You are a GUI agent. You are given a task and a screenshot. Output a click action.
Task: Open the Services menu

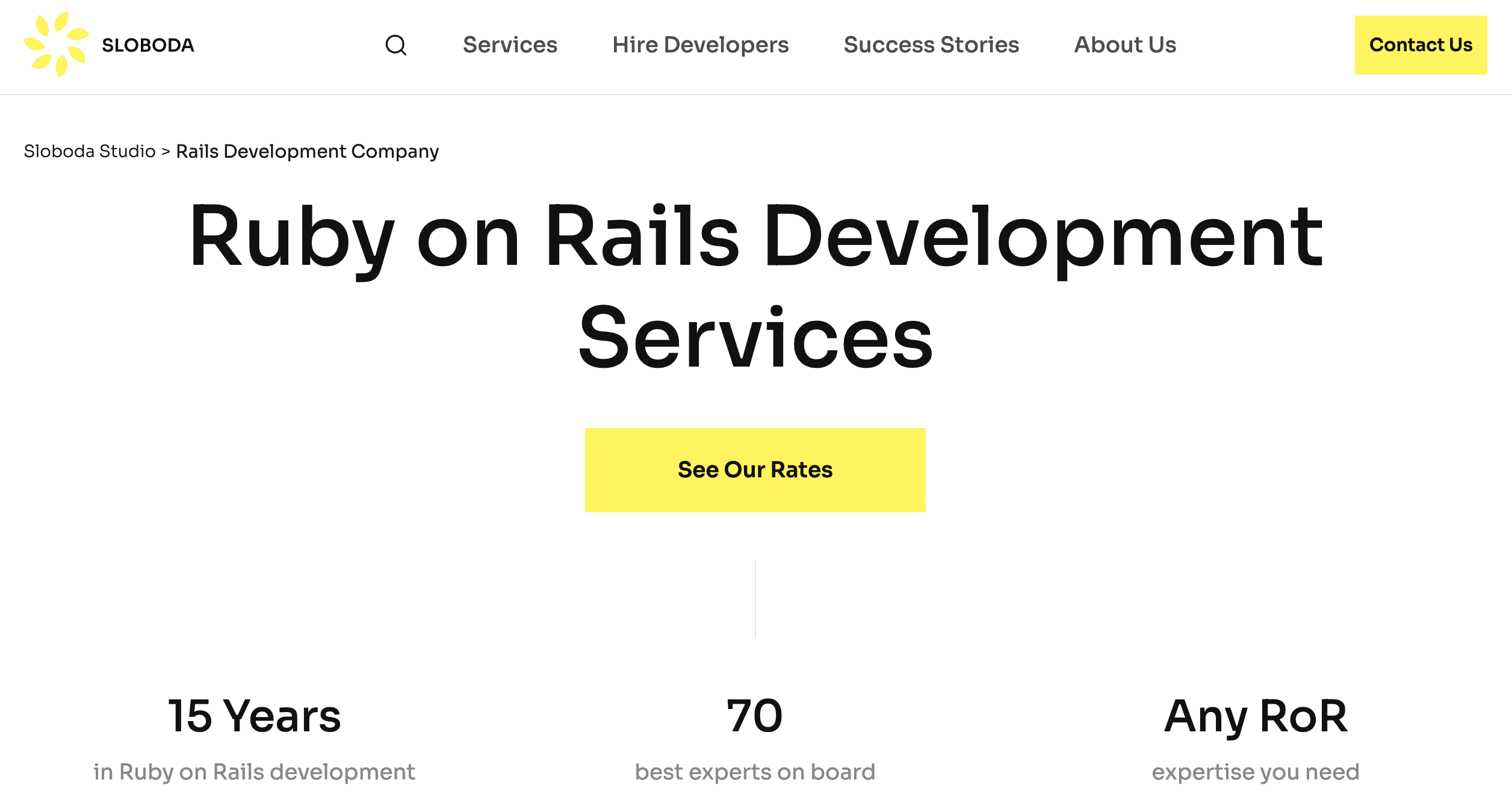510,45
